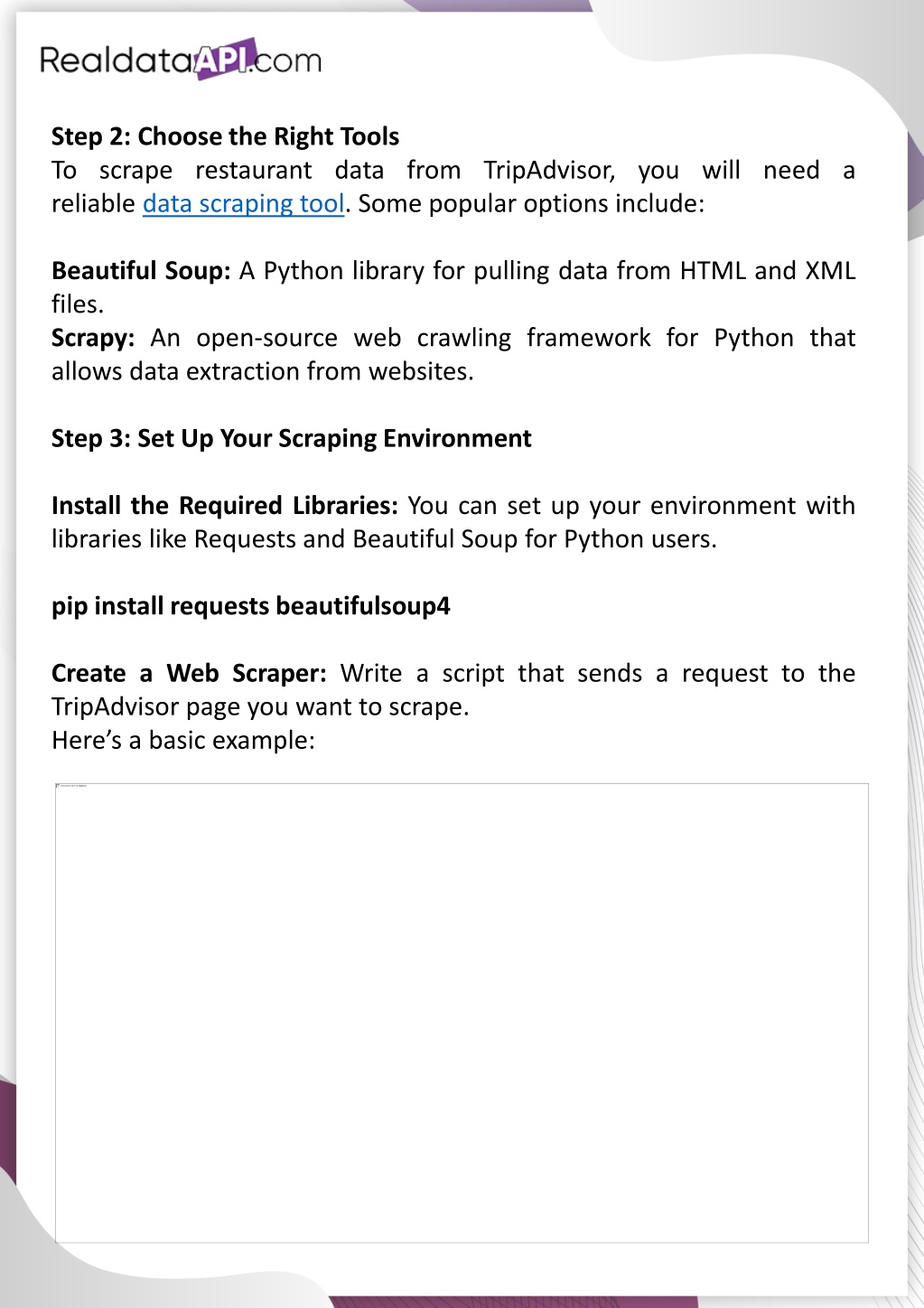Click the bold Scrapy: label

[x=93, y=339]
